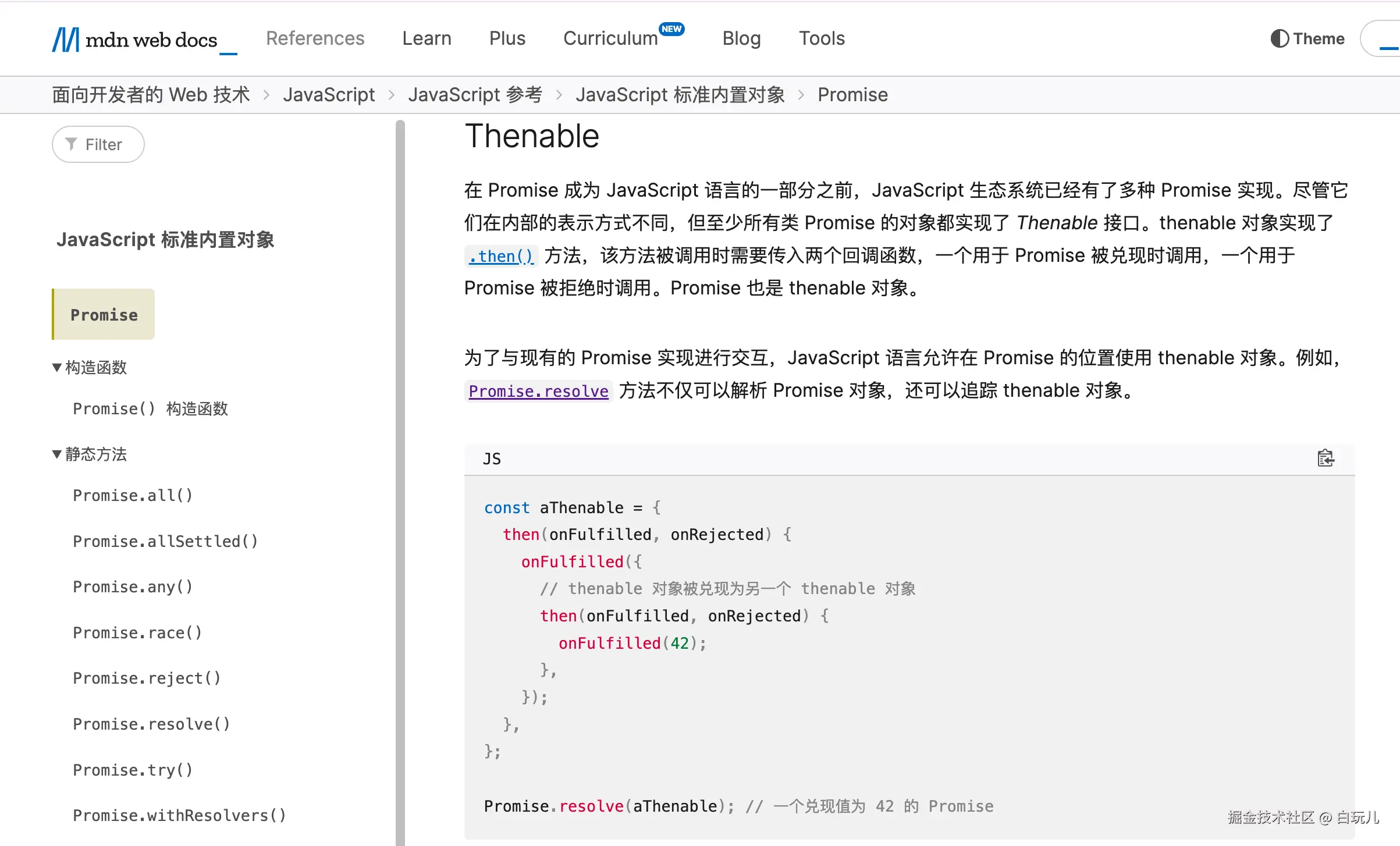Image resolution: width=1400 pixels, height=846 pixels.
Task: Select Promise.allSettled() in sidebar
Action: (165, 541)
